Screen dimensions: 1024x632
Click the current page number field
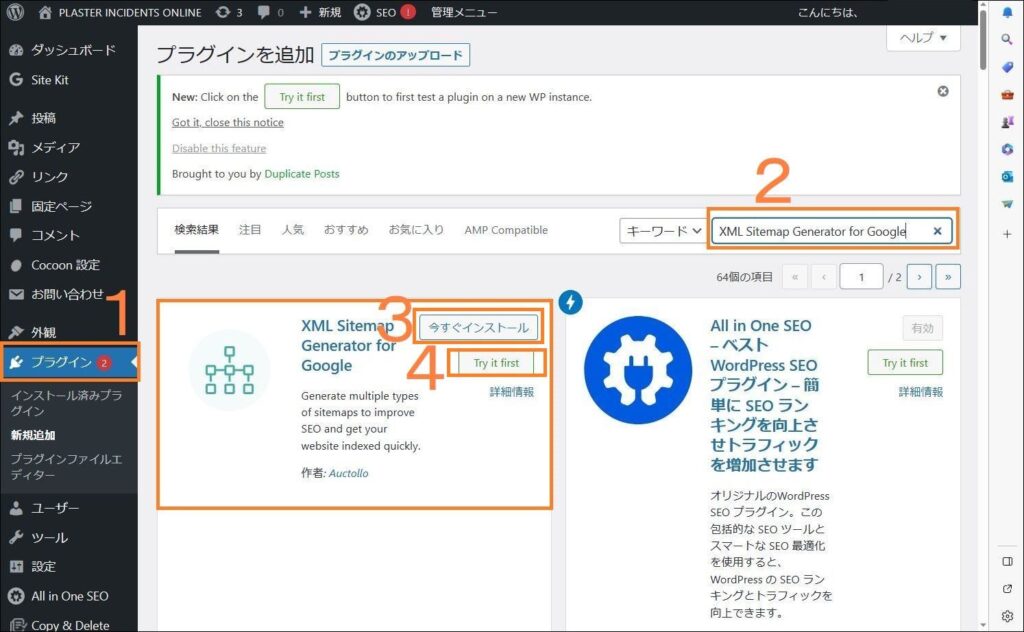(x=861, y=277)
